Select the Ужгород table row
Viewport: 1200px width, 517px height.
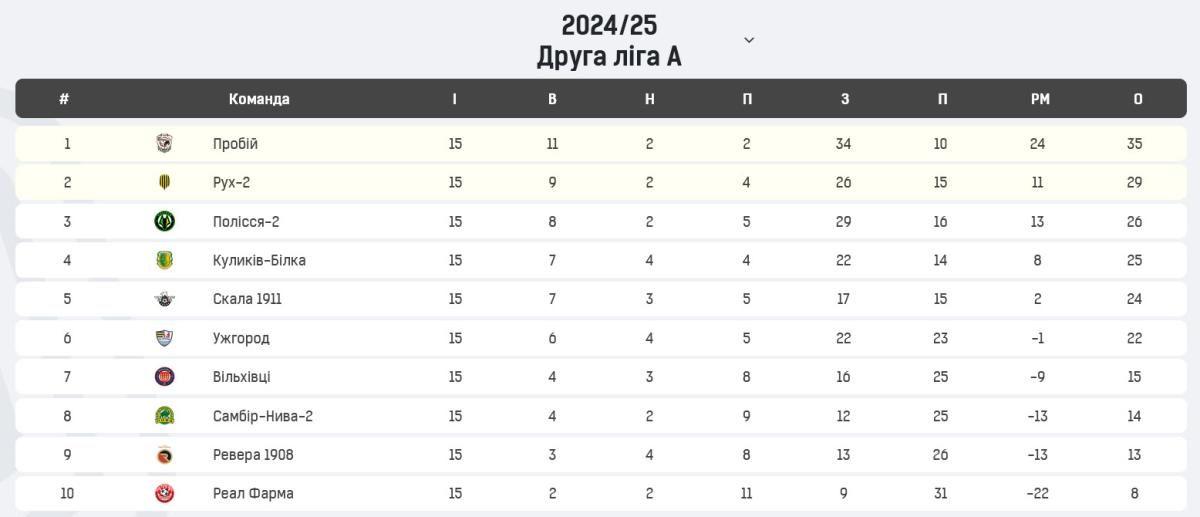[600, 338]
